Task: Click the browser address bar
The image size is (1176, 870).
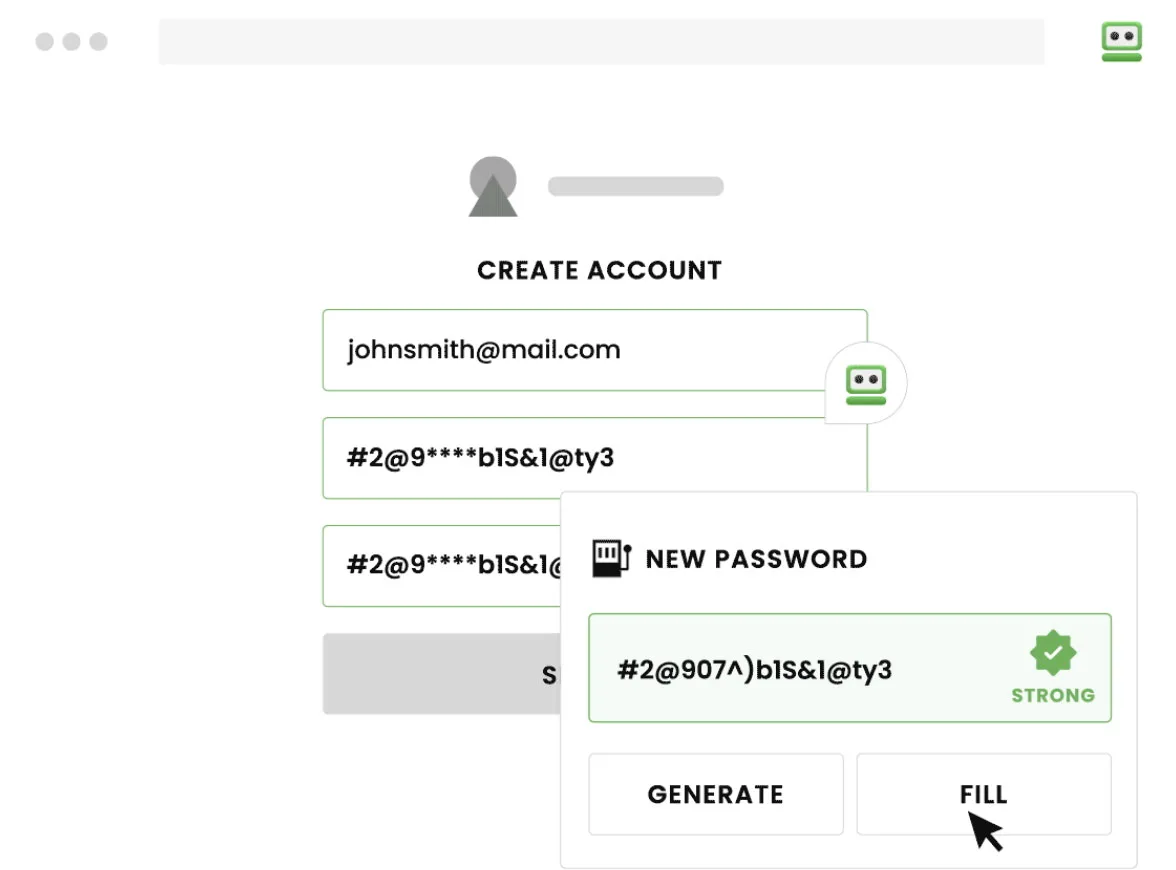Action: click(602, 41)
